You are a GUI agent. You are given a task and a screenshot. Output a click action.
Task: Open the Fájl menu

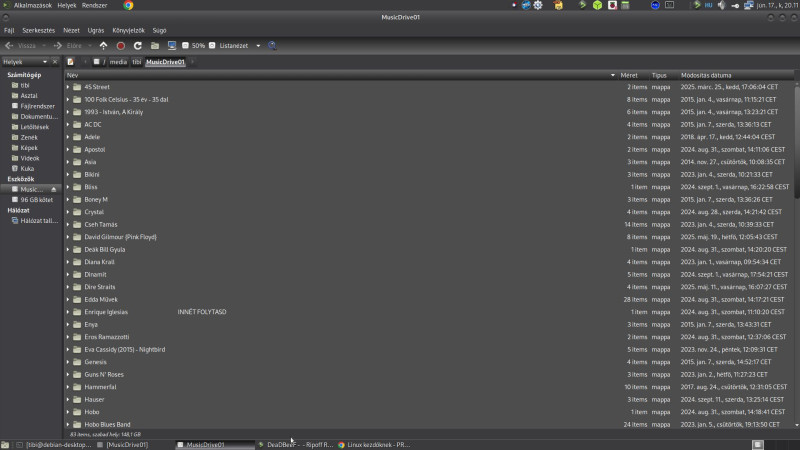coord(9,31)
